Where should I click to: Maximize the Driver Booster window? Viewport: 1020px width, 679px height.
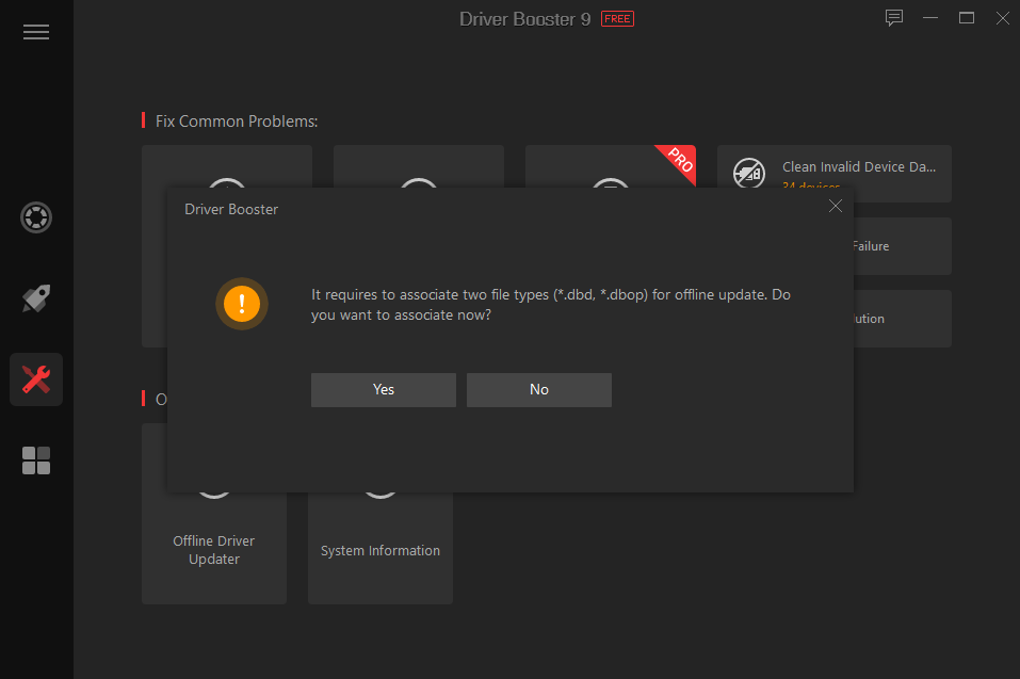tap(967, 18)
